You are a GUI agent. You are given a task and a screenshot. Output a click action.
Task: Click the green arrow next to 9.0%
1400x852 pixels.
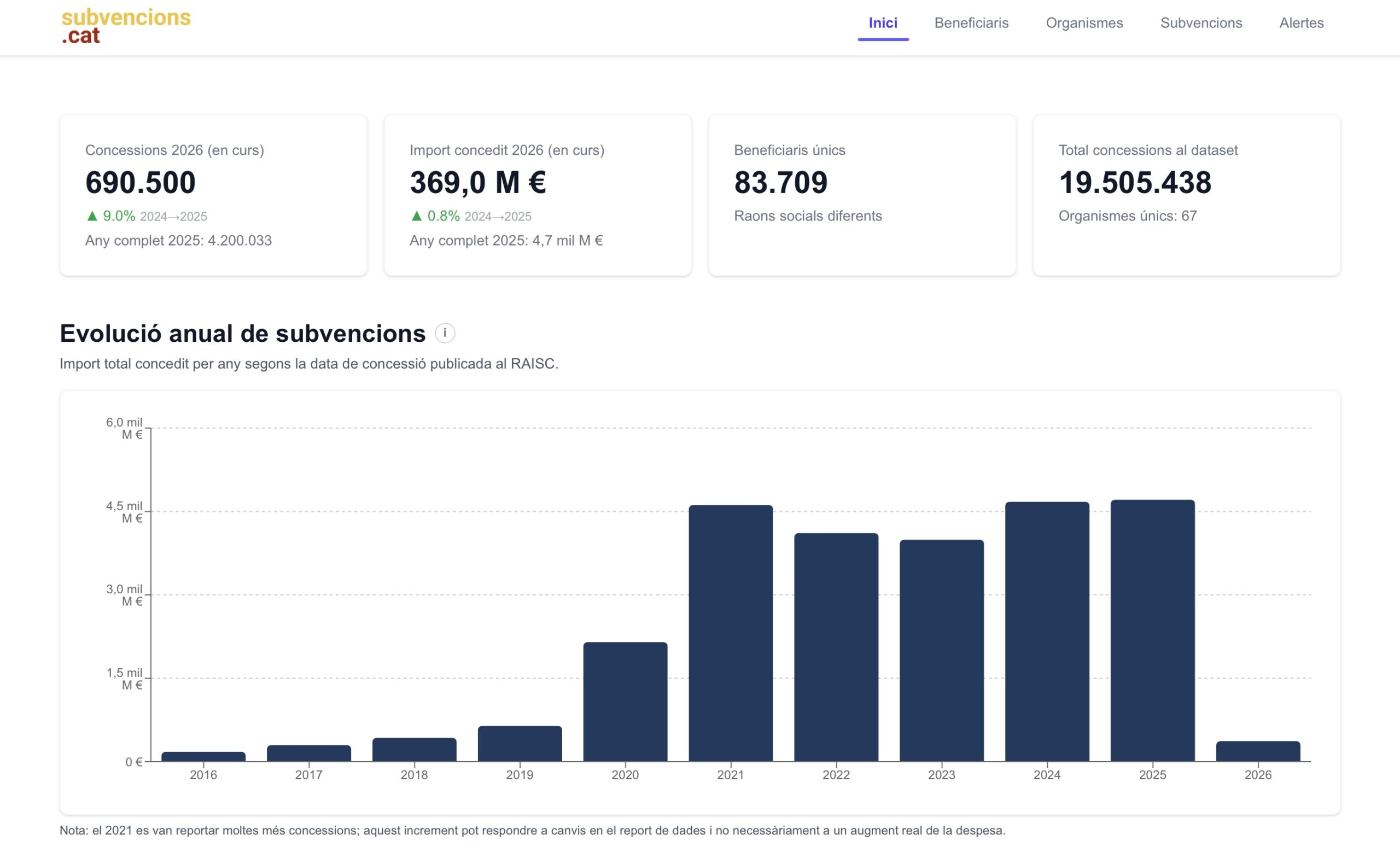pos(92,216)
